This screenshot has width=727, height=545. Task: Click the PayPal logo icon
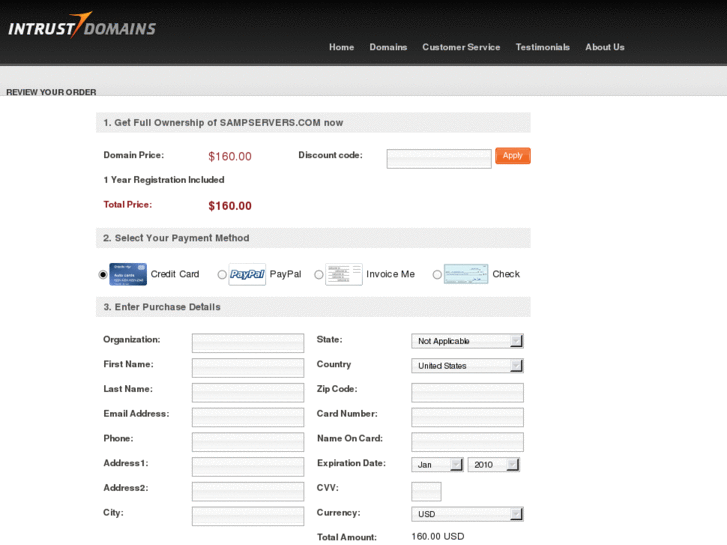(x=247, y=274)
